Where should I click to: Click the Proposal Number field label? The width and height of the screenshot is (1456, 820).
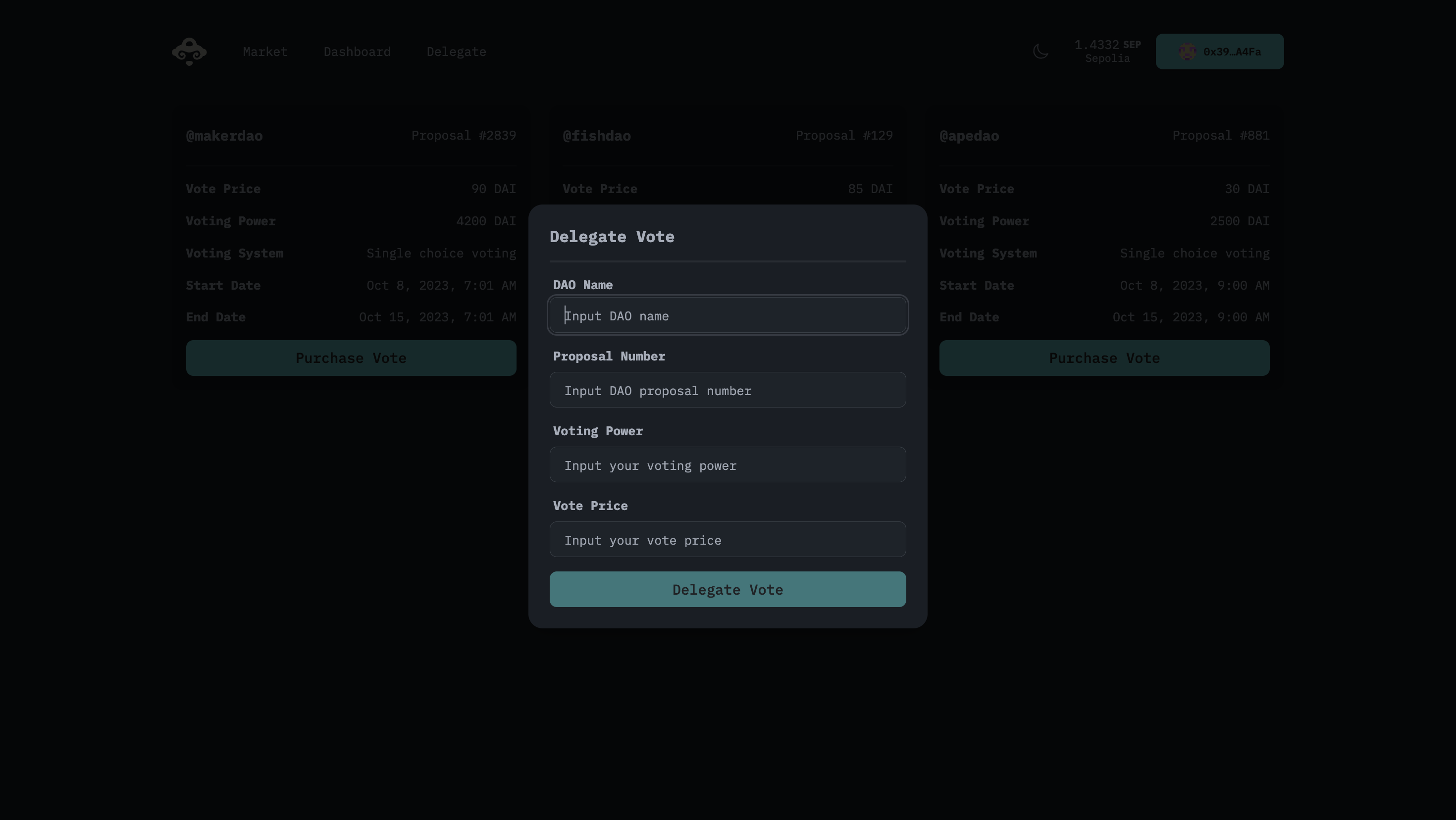(609, 356)
